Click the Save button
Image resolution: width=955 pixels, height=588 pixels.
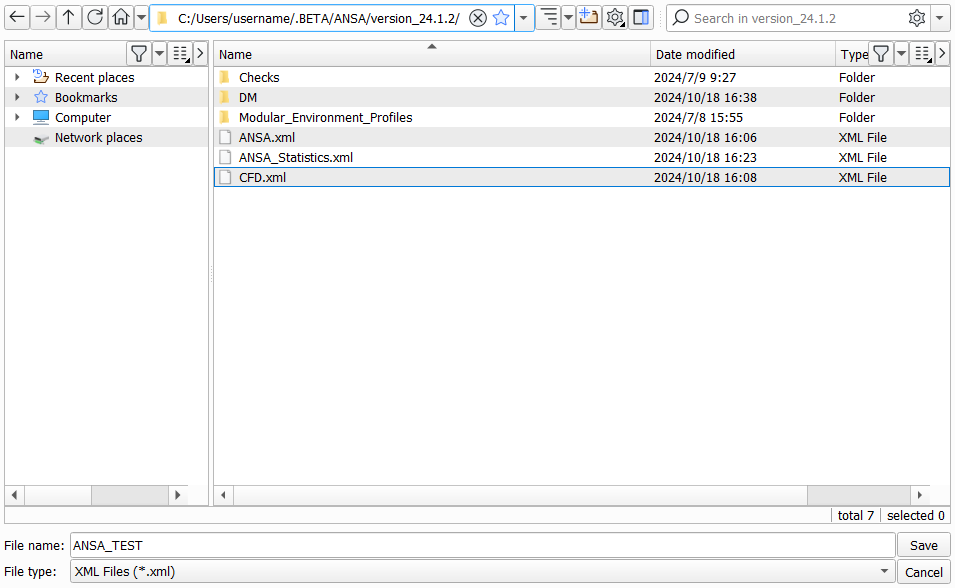click(x=923, y=545)
